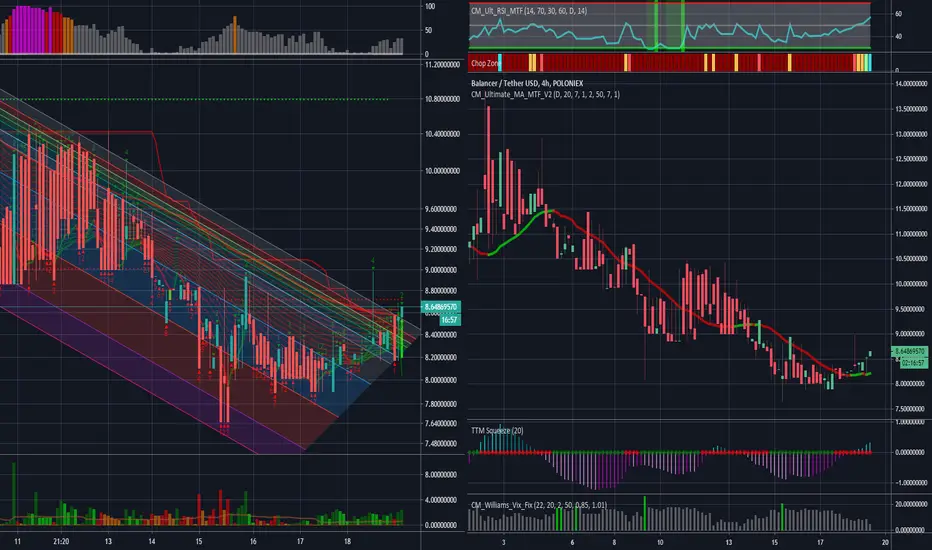Click the 8.80000000 price axis label
932x550 pixels.
click(x=441, y=291)
